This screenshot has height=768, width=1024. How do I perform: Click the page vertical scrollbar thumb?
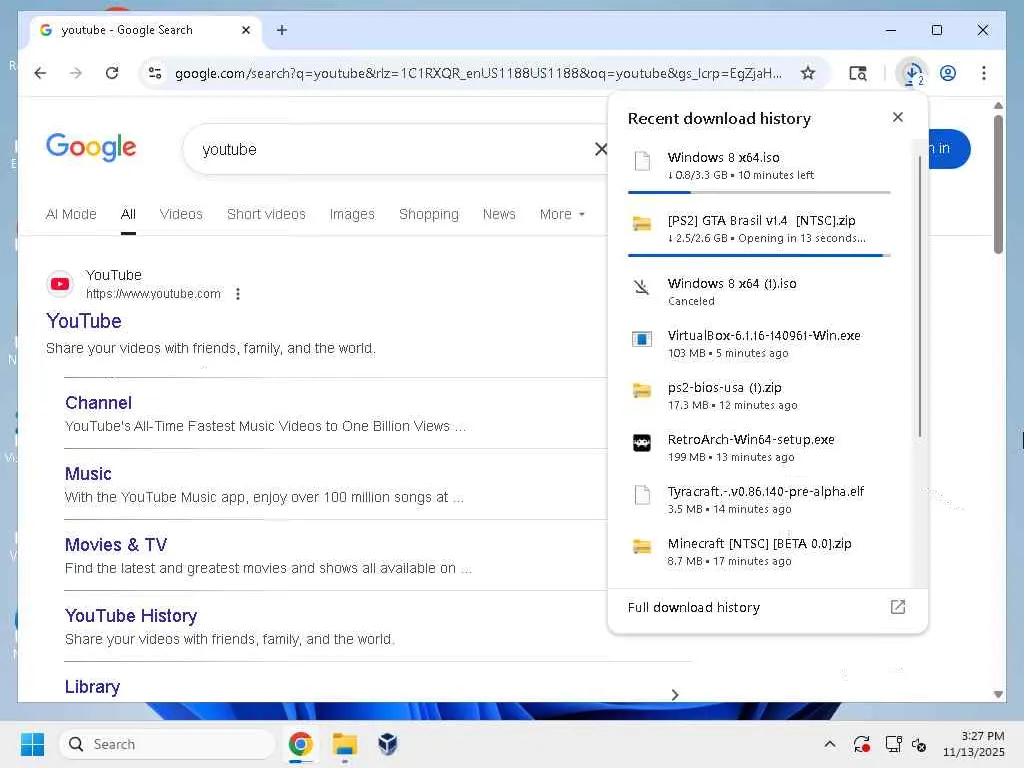(998, 184)
